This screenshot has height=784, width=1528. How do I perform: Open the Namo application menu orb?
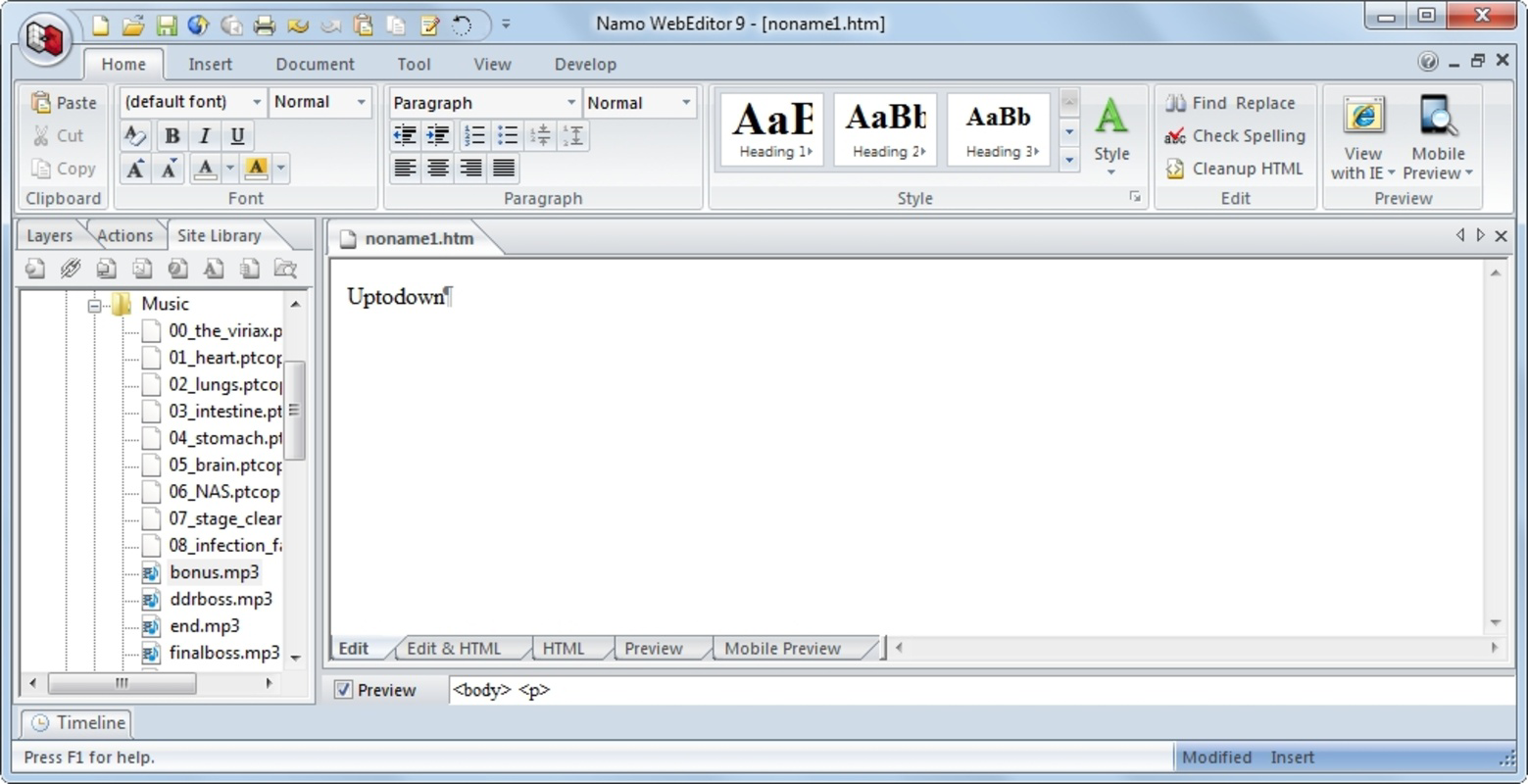[x=44, y=38]
